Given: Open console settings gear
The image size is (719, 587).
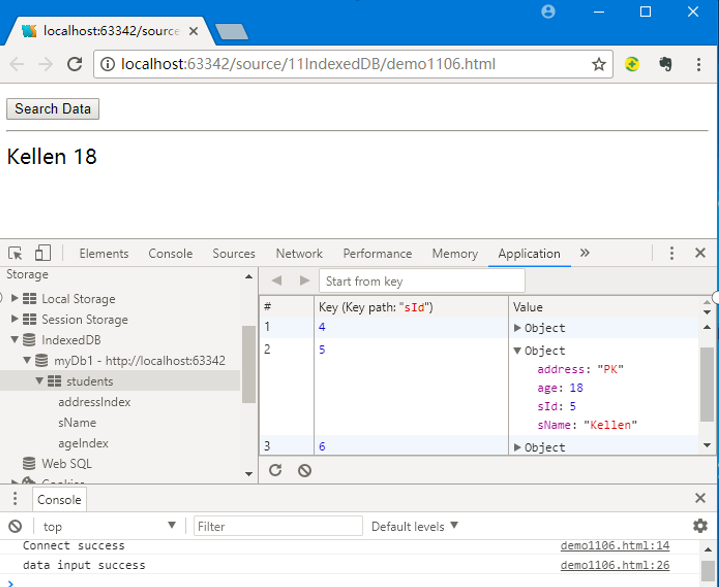Looking at the screenshot, I should pos(700,526).
